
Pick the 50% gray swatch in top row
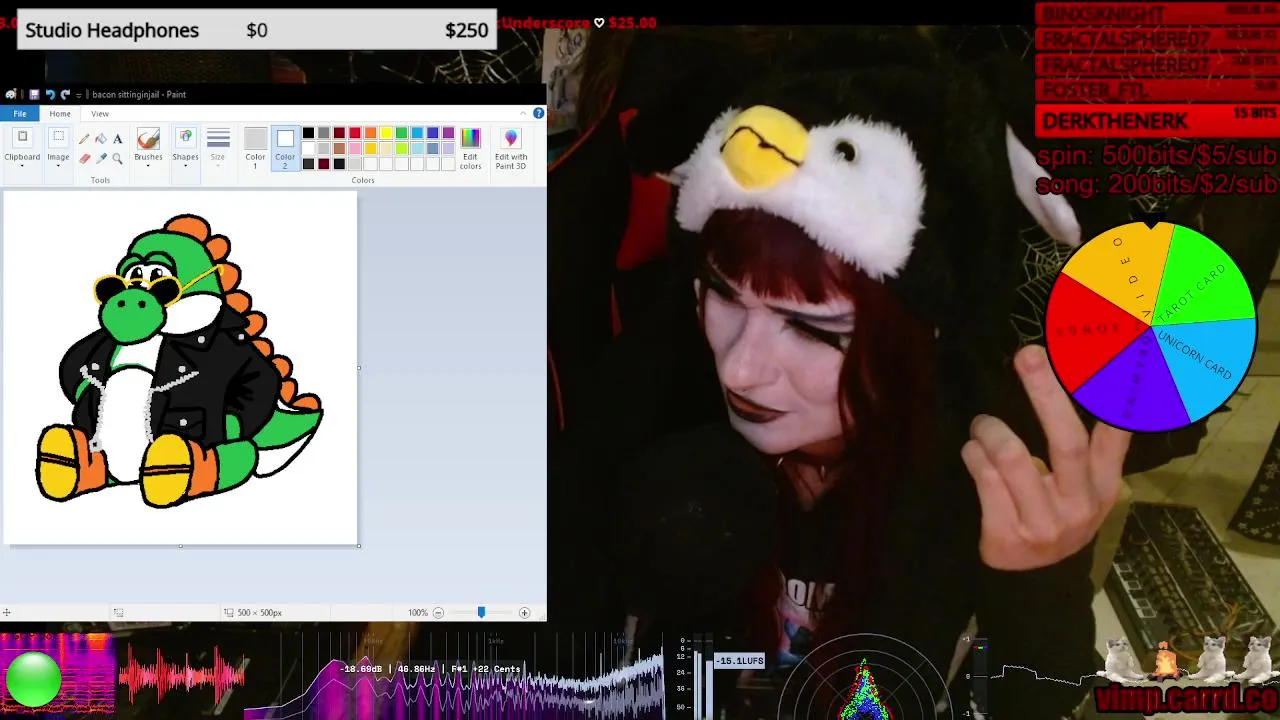point(324,132)
